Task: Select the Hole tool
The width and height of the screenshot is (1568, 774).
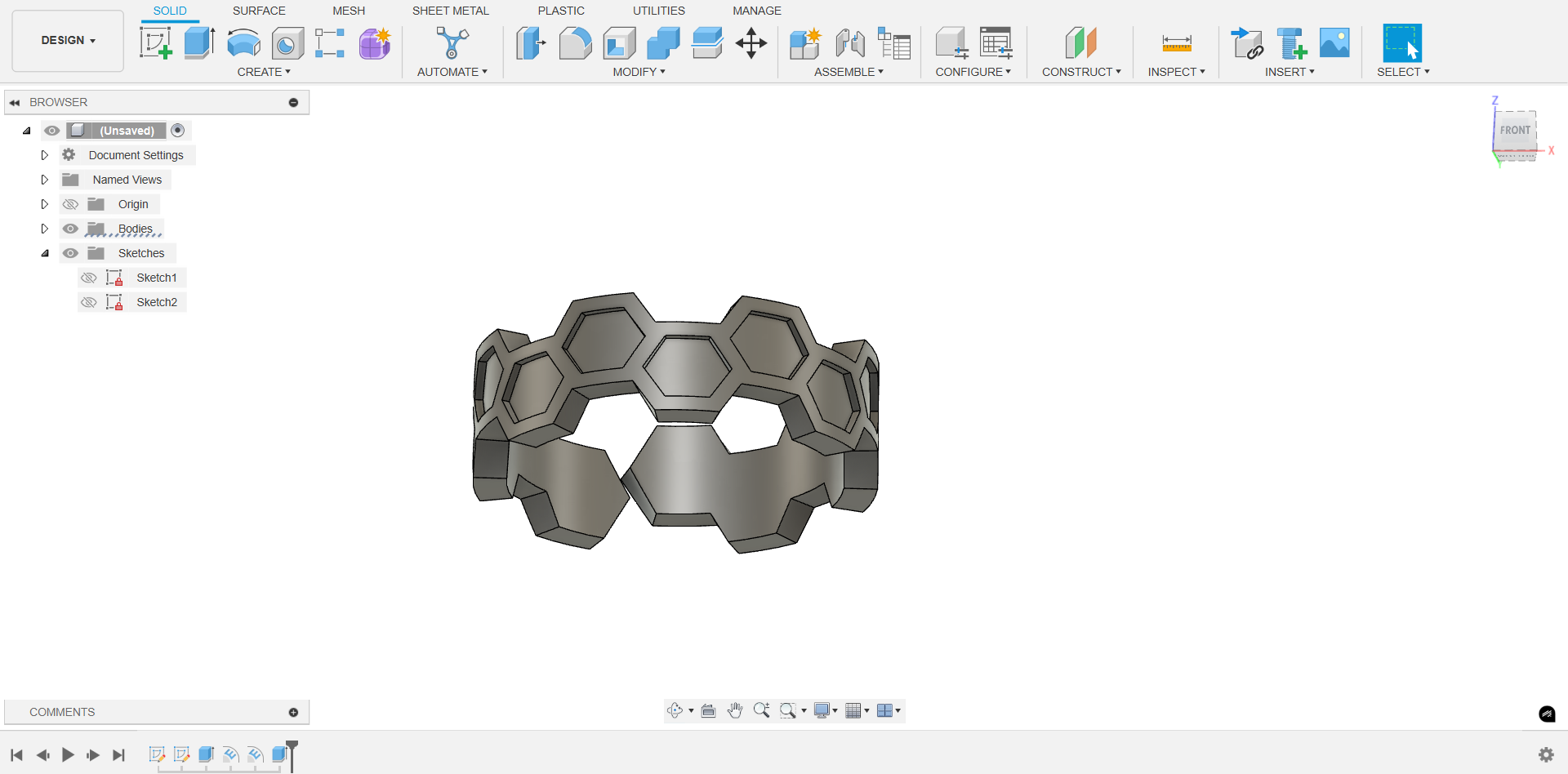Action: point(287,43)
